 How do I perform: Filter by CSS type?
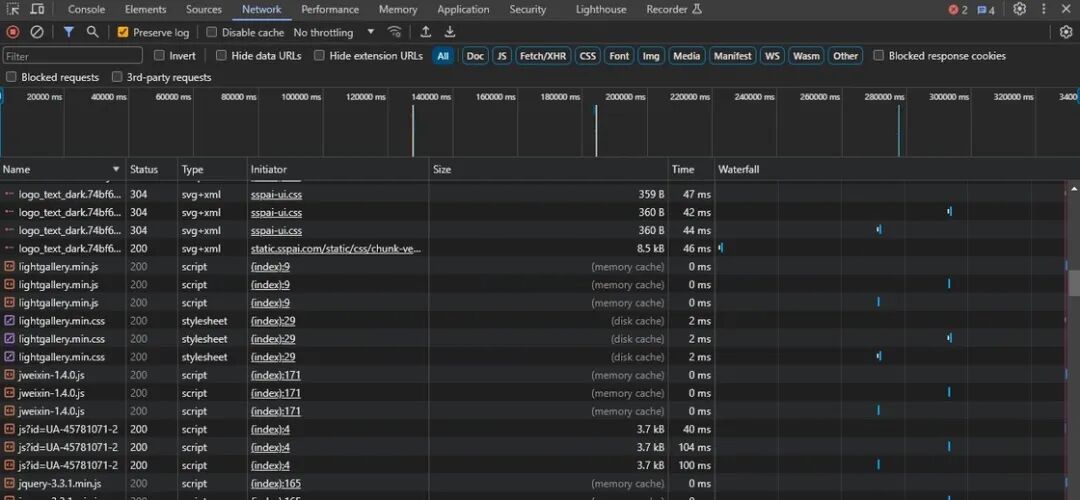(x=588, y=56)
